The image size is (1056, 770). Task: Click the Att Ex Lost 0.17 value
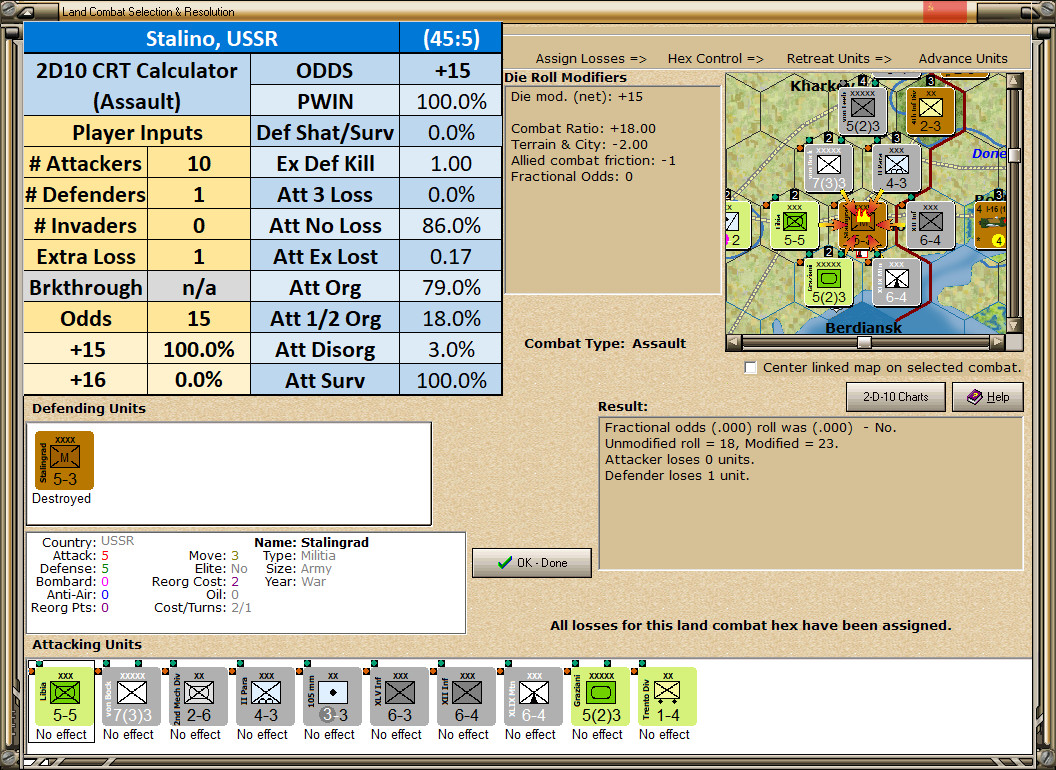coord(451,256)
